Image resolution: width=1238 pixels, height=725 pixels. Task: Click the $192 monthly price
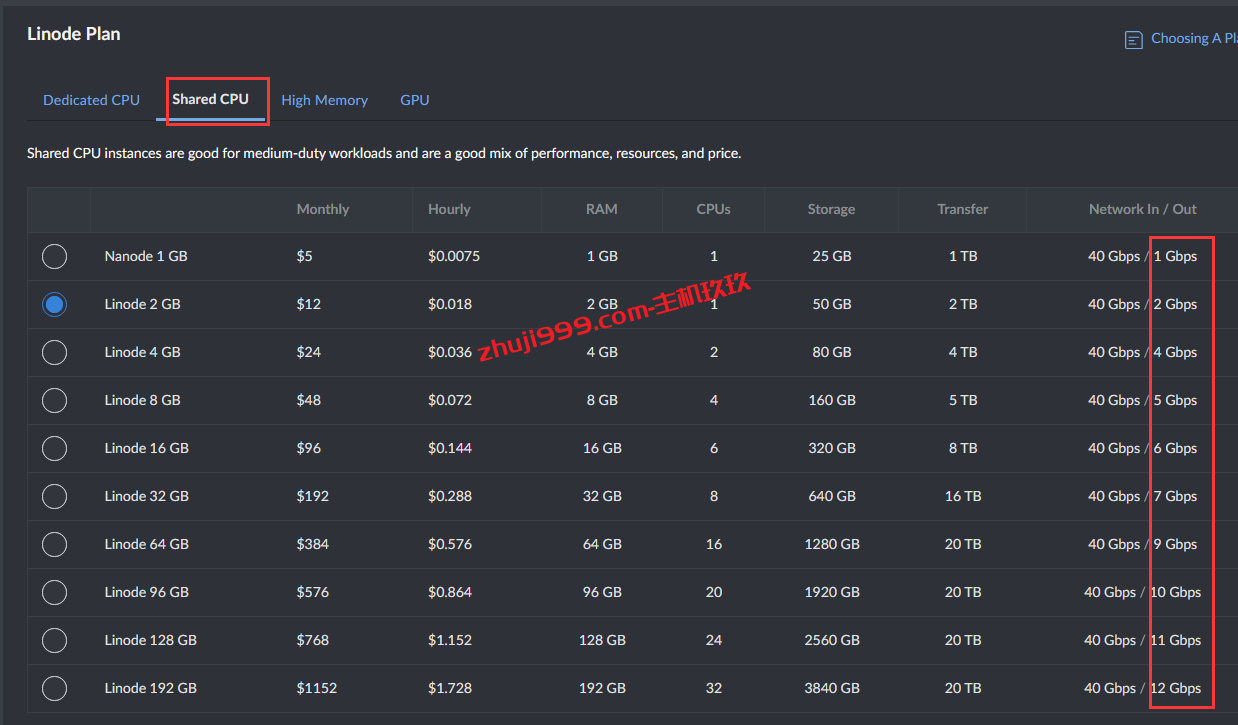(313, 496)
